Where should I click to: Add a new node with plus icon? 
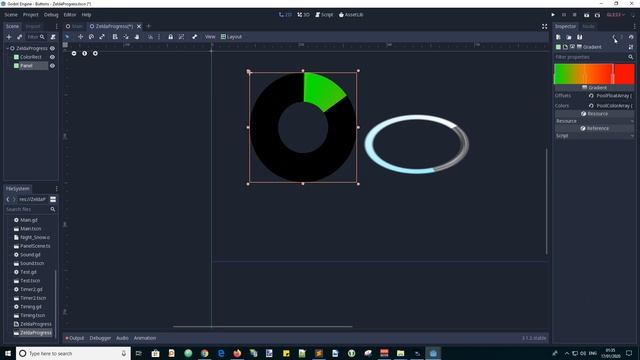(9, 37)
